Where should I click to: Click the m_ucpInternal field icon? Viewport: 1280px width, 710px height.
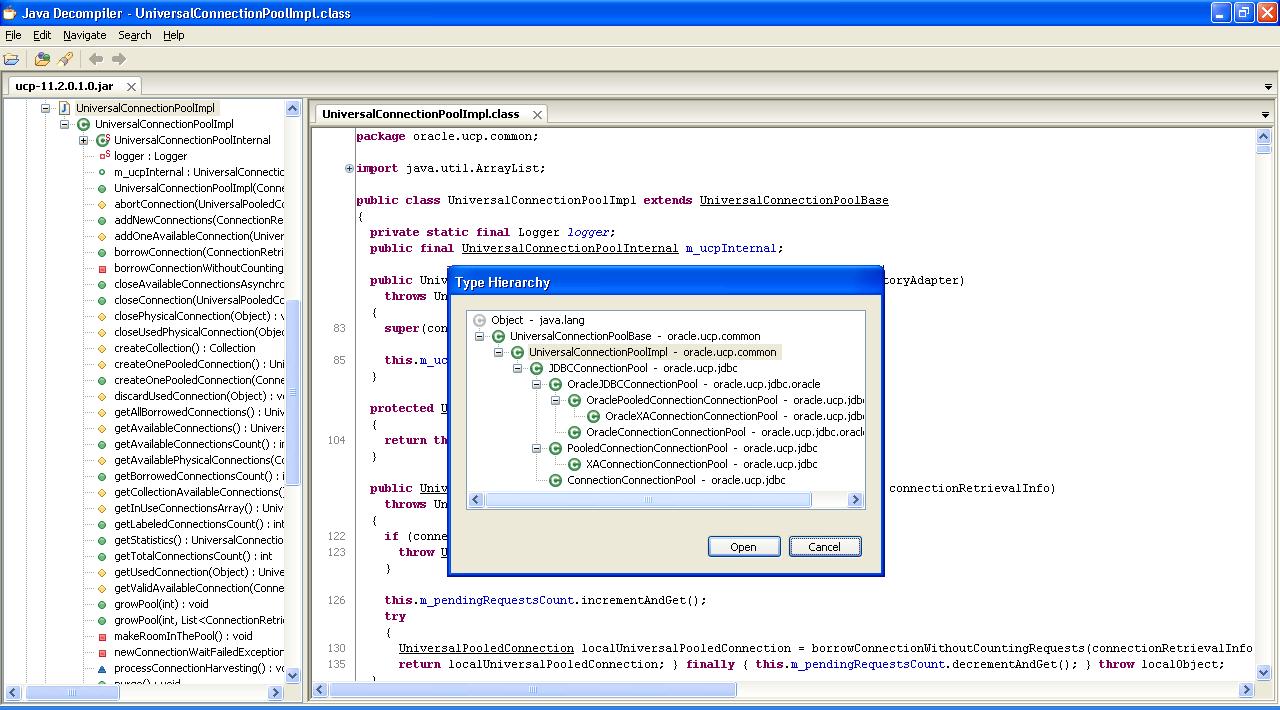[x=102, y=172]
